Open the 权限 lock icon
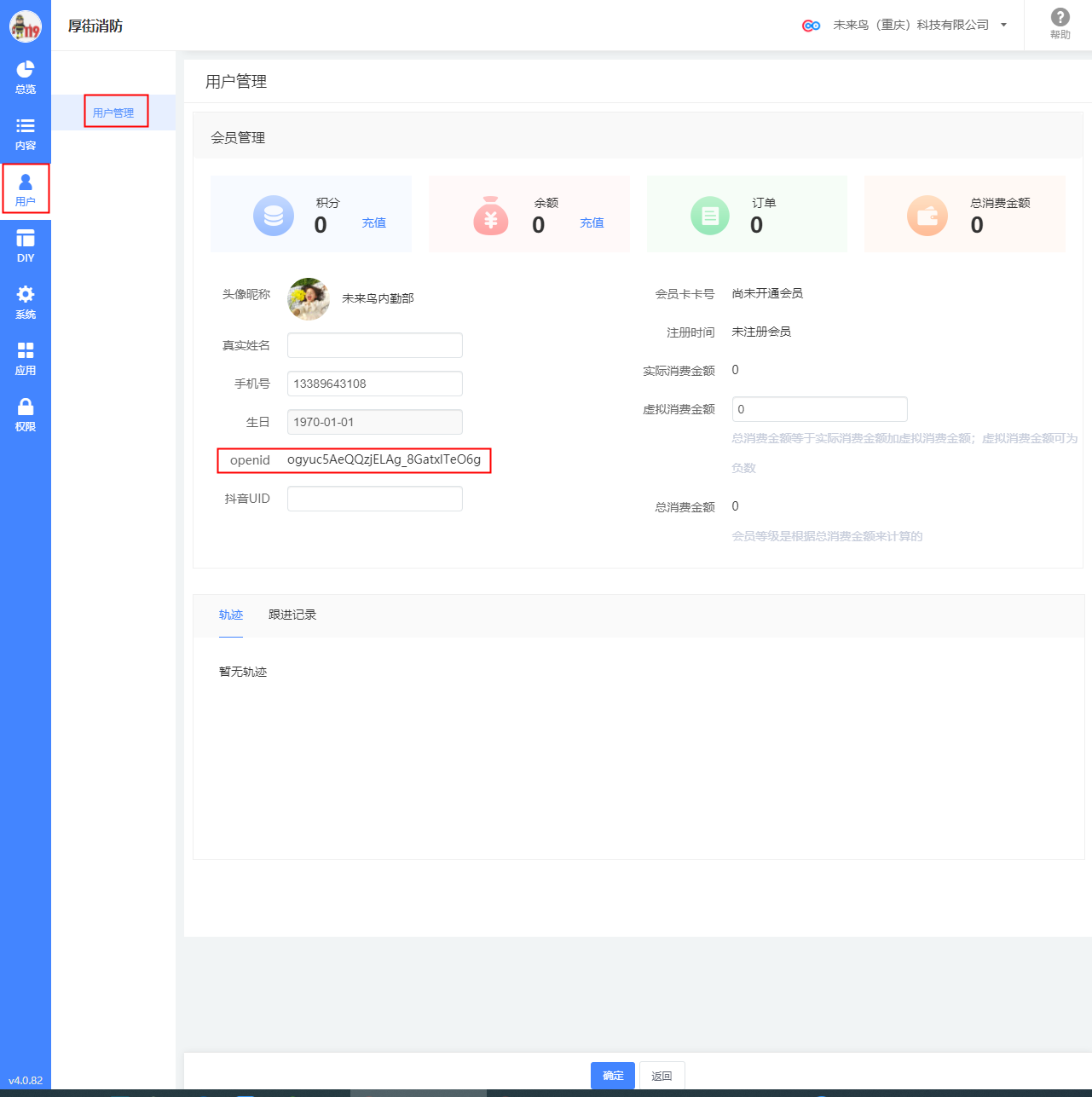The height and width of the screenshot is (1097, 1092). point(26,415)
